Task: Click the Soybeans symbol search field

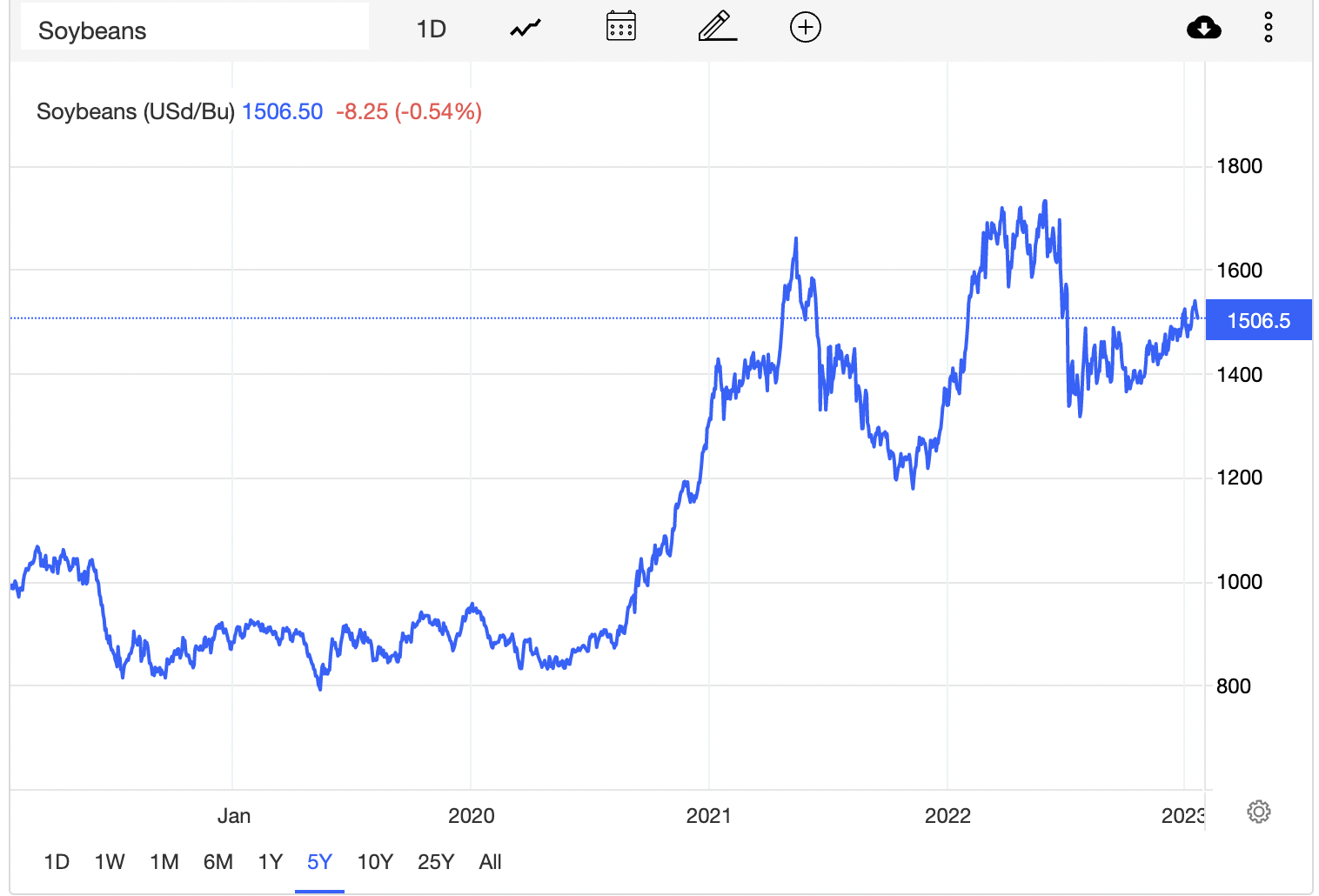Action: point(195,28)
